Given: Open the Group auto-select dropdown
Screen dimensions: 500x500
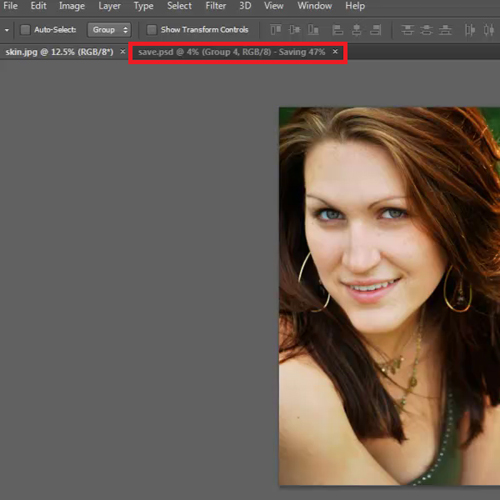Looking at the screenshot, I should [109, 30].
